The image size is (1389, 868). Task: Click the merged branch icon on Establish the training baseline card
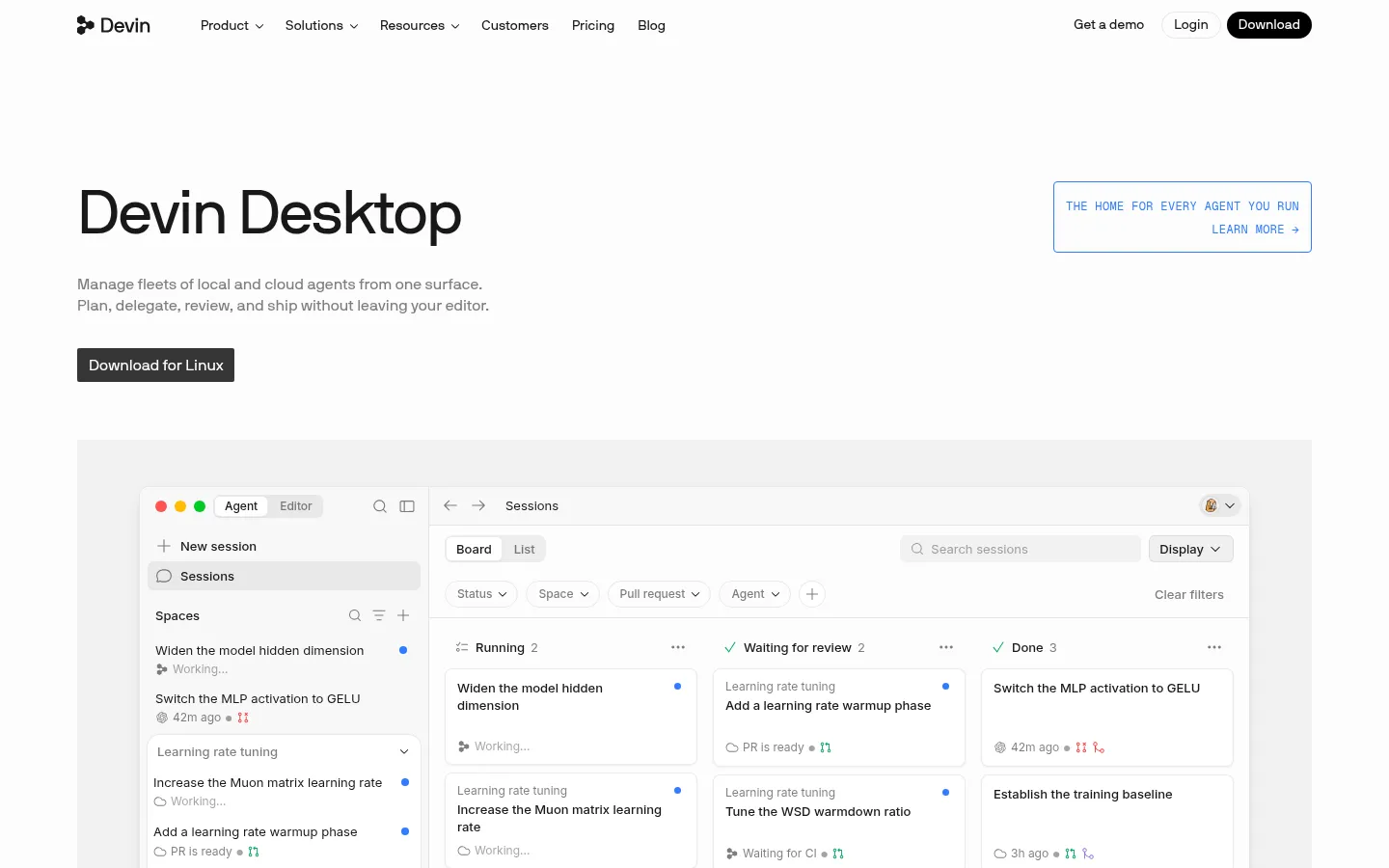1088,854
